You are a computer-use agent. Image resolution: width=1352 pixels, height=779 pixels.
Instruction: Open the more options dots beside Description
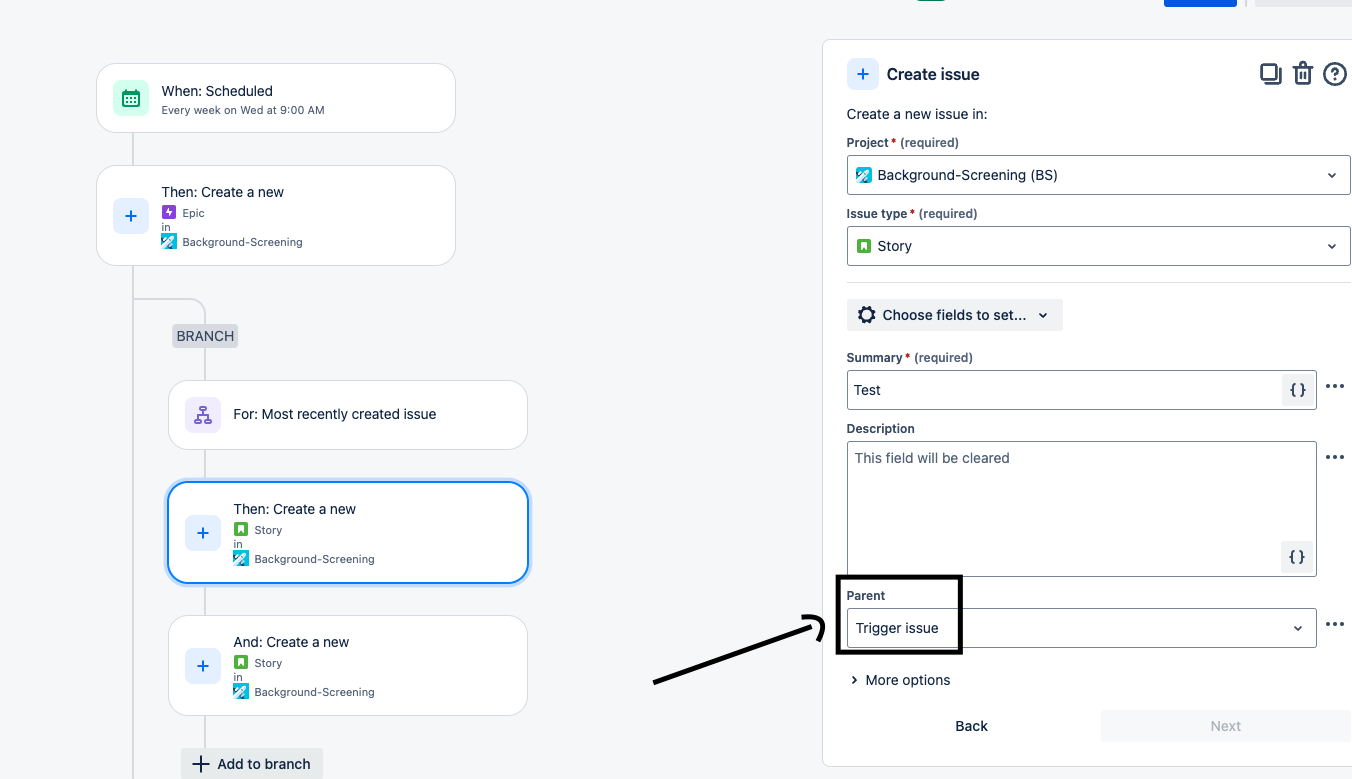point(1334,457)
